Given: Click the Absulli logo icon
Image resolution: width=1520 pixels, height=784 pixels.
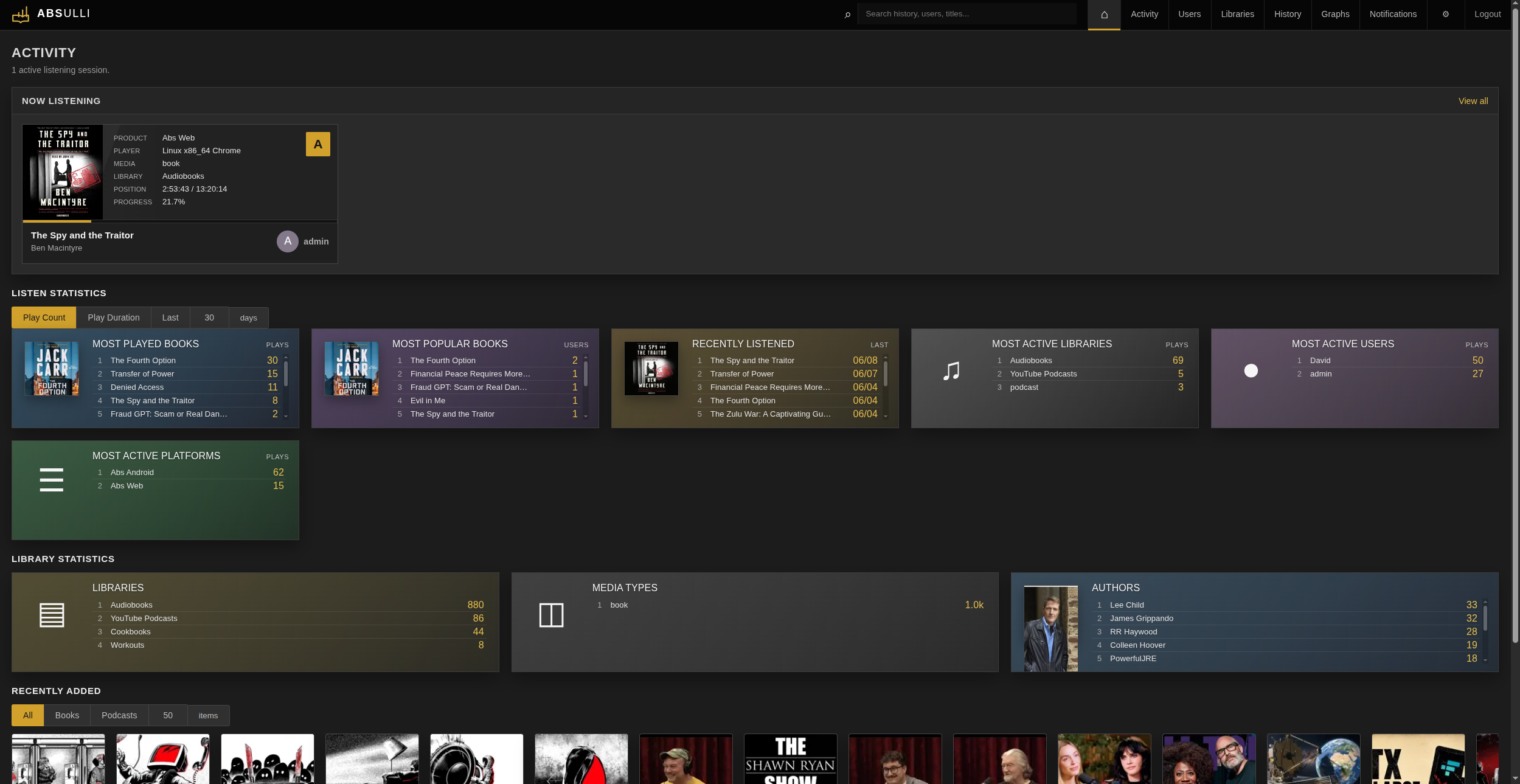Looking at the screenshot, I should (21, 14).
